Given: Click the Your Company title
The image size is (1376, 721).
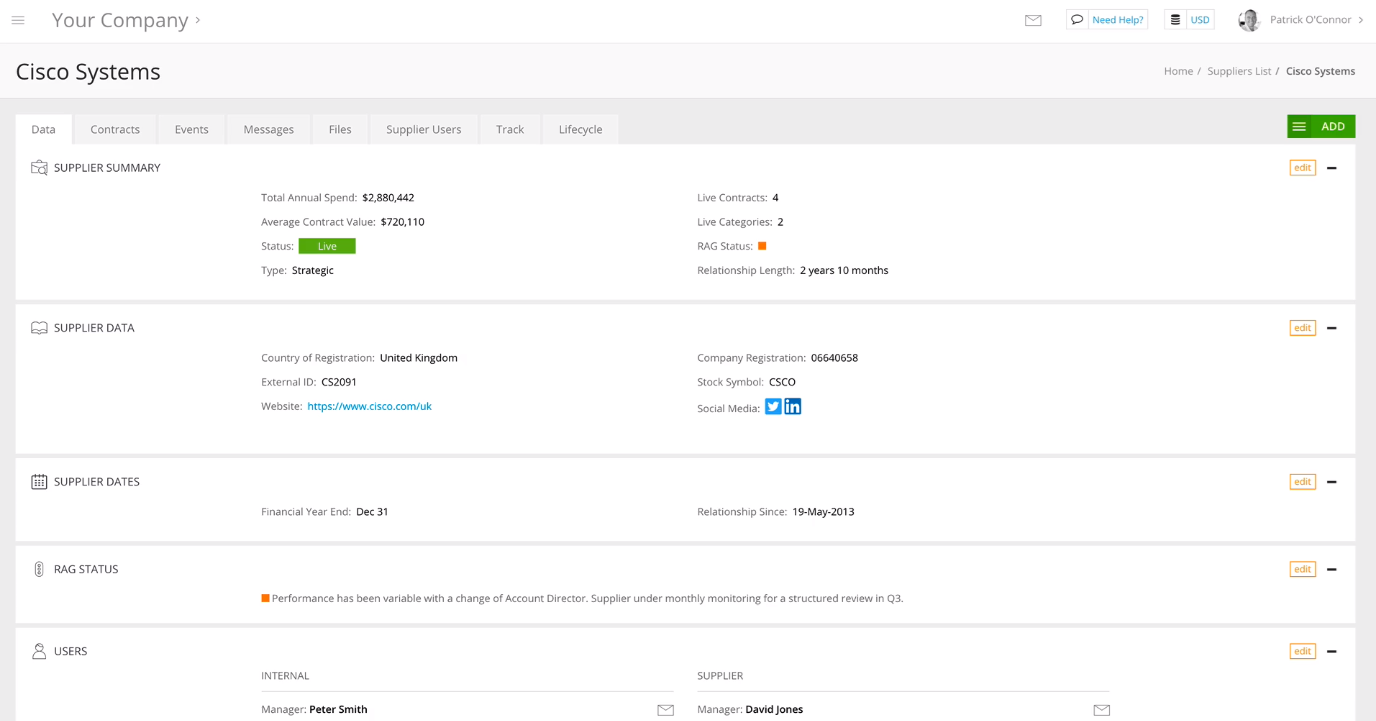Looking at the screenshot, I should click(120, 20).
